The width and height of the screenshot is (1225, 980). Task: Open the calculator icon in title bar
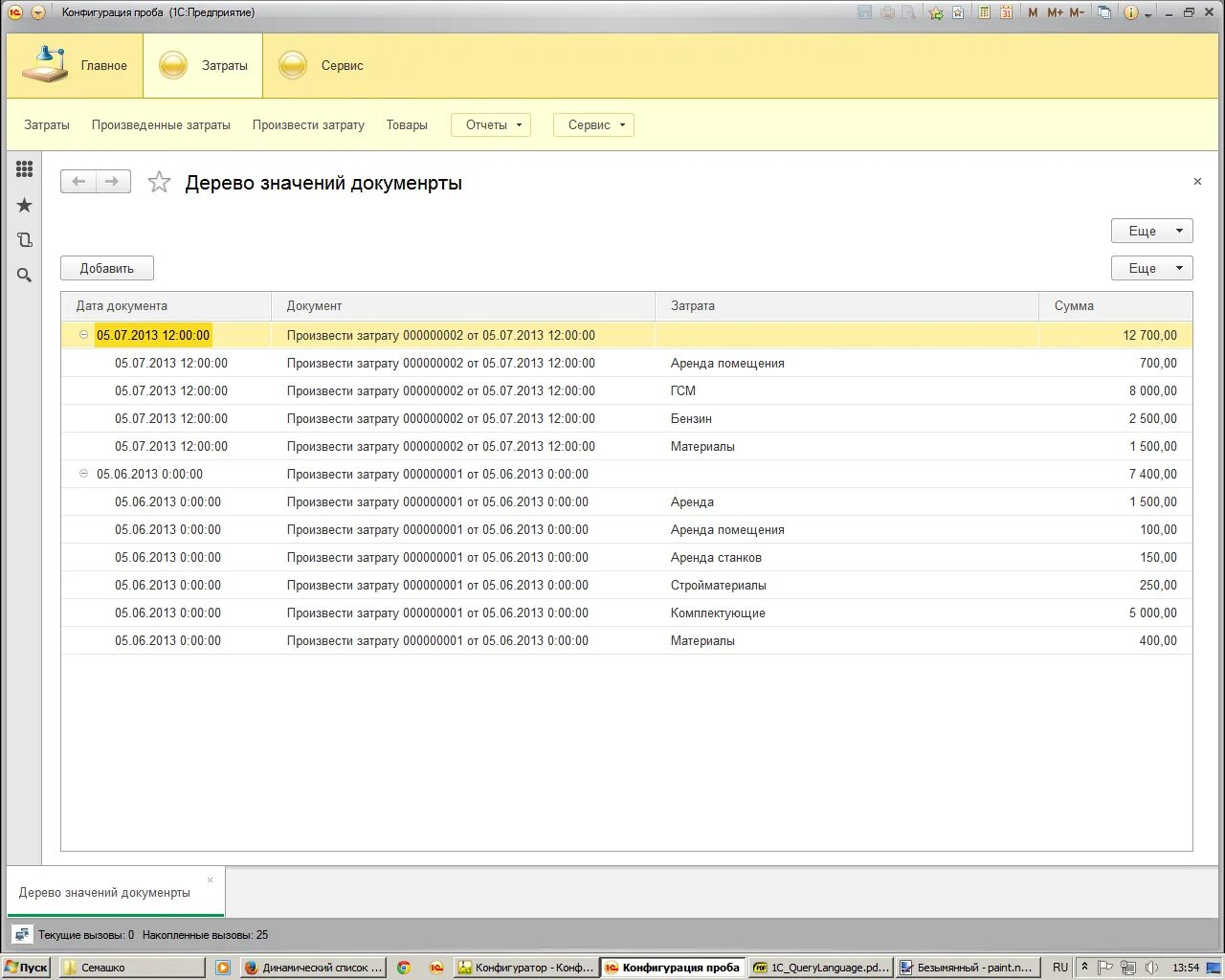pyautogui.click(x=984, y=12)
